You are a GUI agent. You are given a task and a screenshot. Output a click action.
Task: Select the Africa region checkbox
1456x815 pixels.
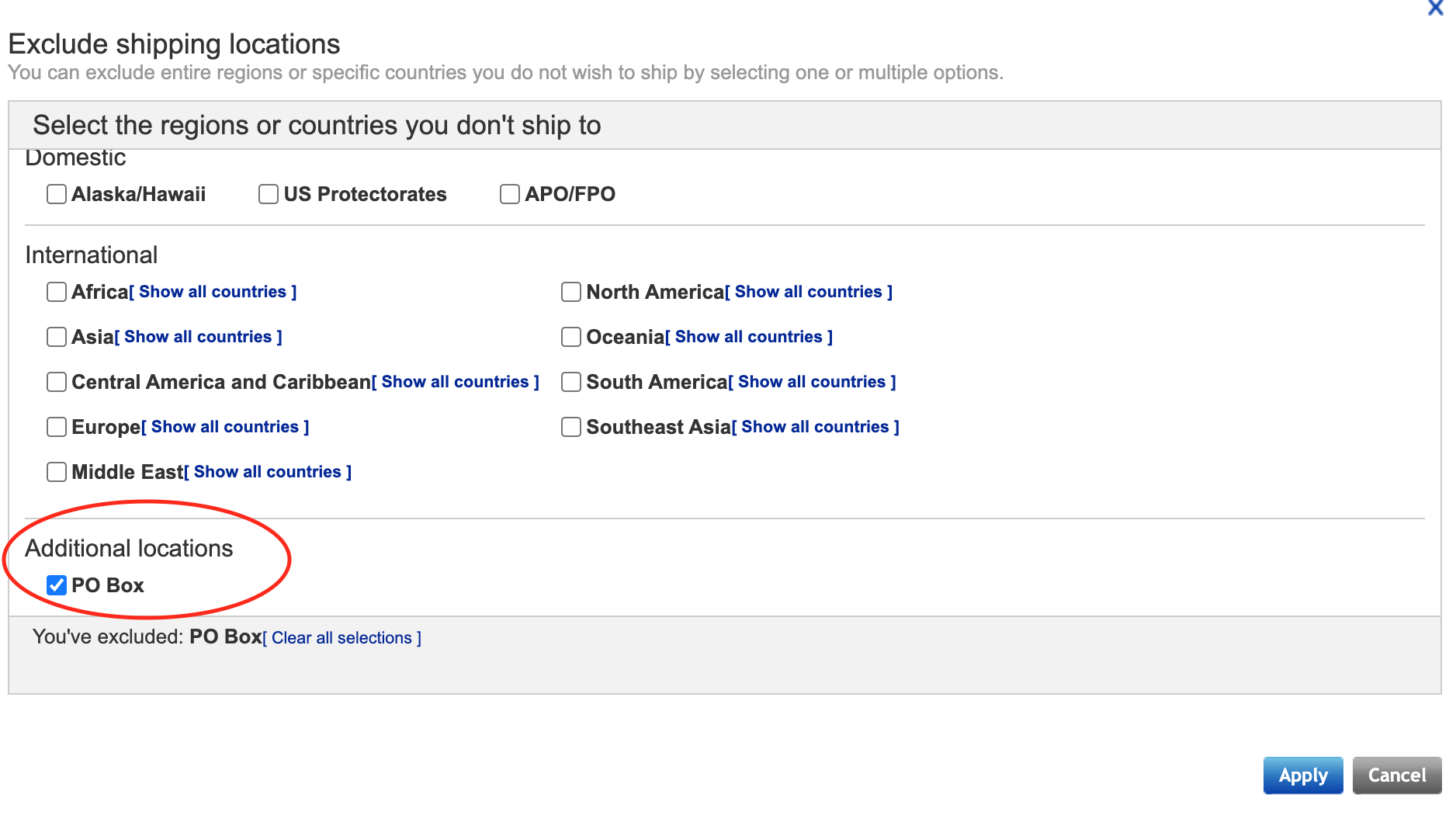click(57, 292)
